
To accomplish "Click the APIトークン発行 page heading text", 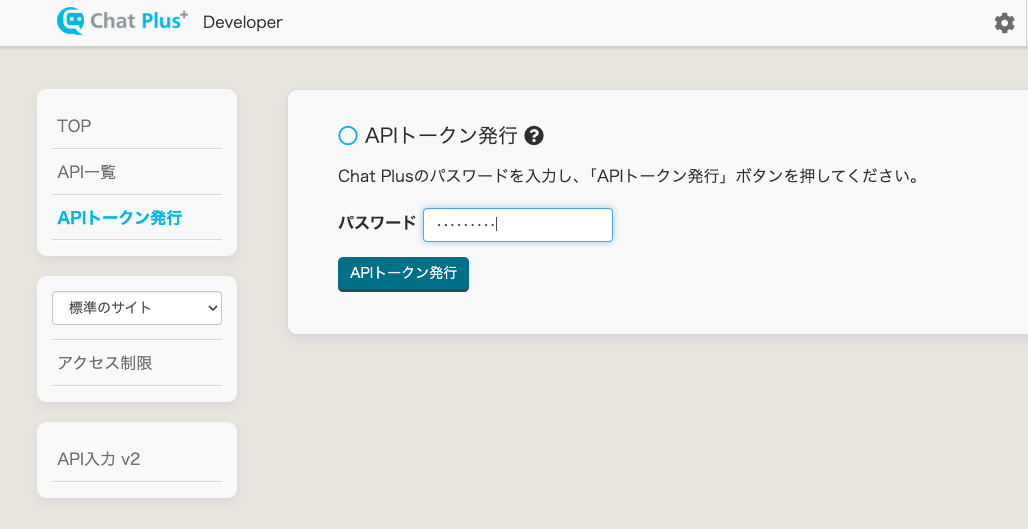I will (x=441, y=136).
